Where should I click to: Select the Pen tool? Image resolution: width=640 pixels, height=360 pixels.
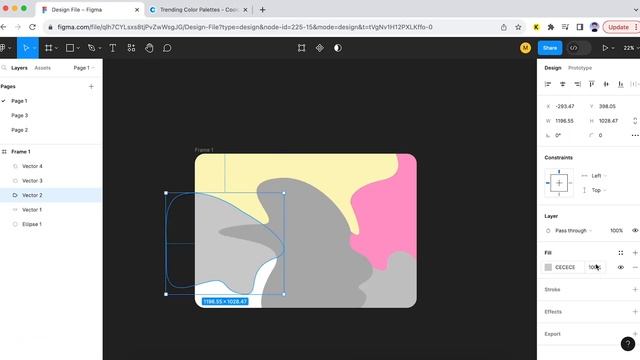point(91,48)
